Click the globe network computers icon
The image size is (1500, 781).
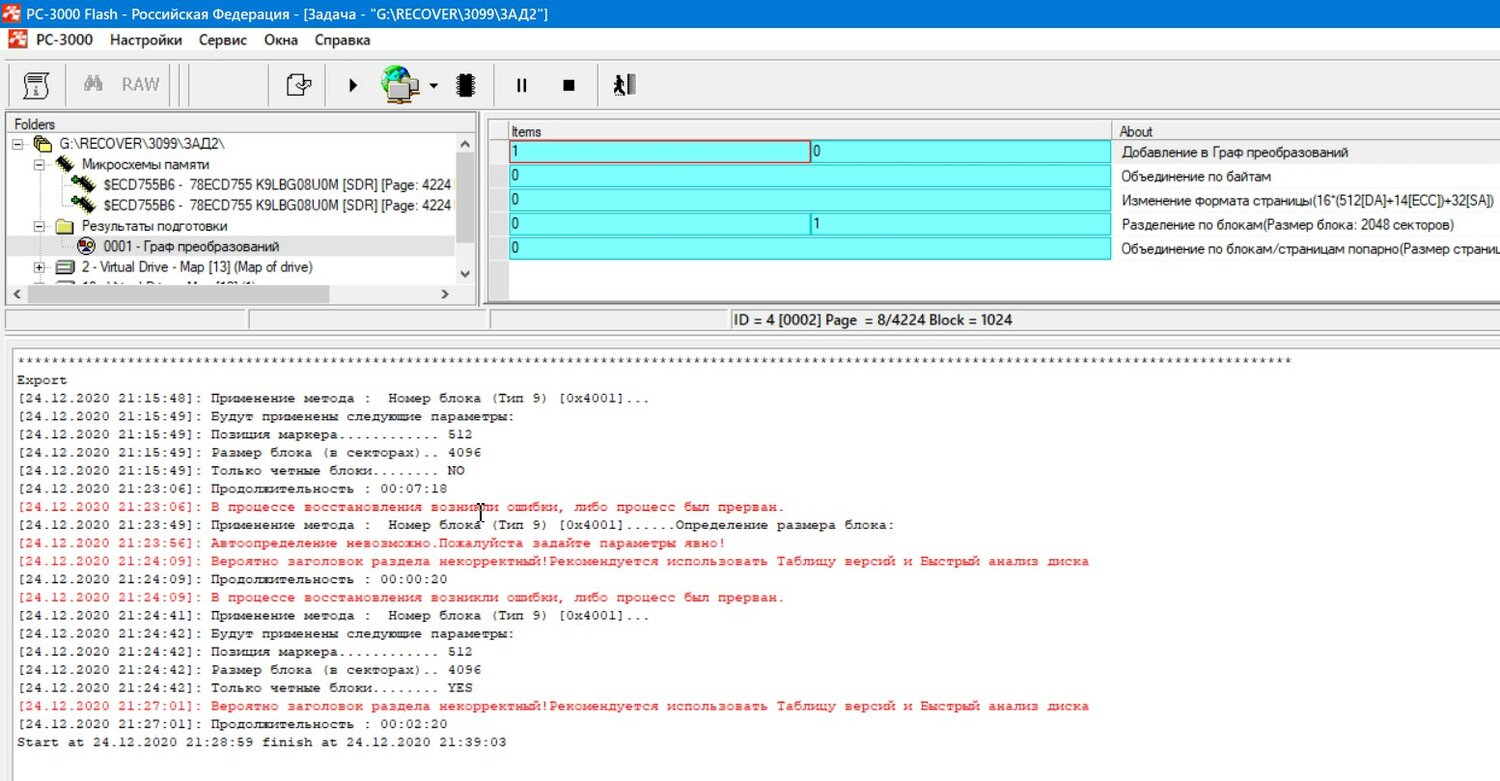pos(401,85)
